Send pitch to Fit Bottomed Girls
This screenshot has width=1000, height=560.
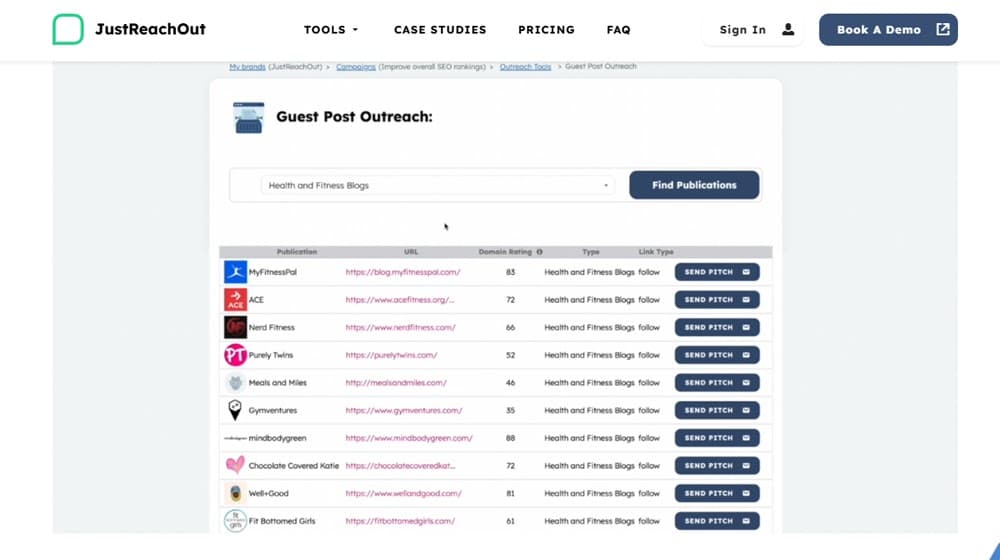pyautogui.click(x=717, y=521)
